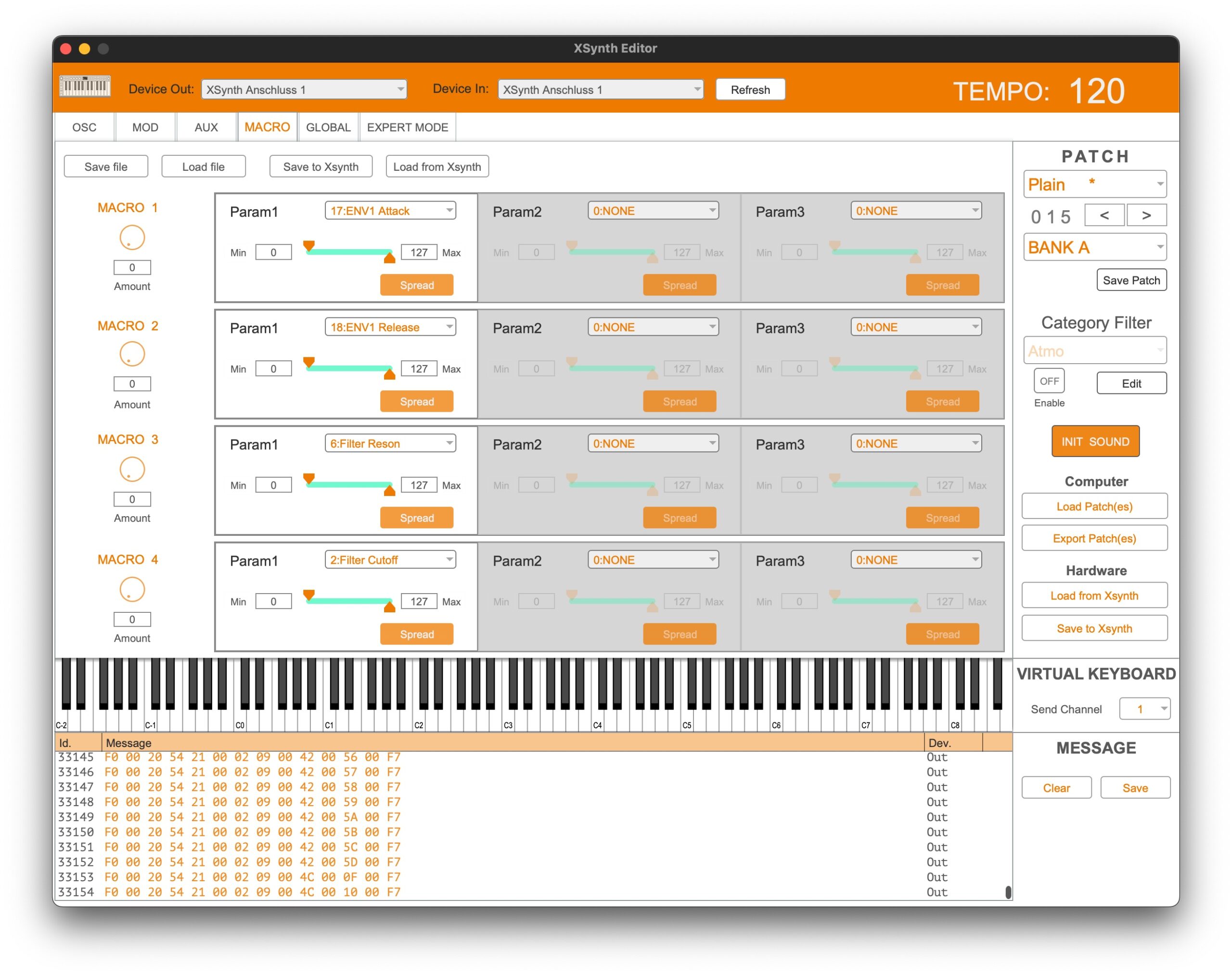This screenshot has height=976, width=1232.
Task: Open the EXPERT MODE tab
Action: click(408, 127)
